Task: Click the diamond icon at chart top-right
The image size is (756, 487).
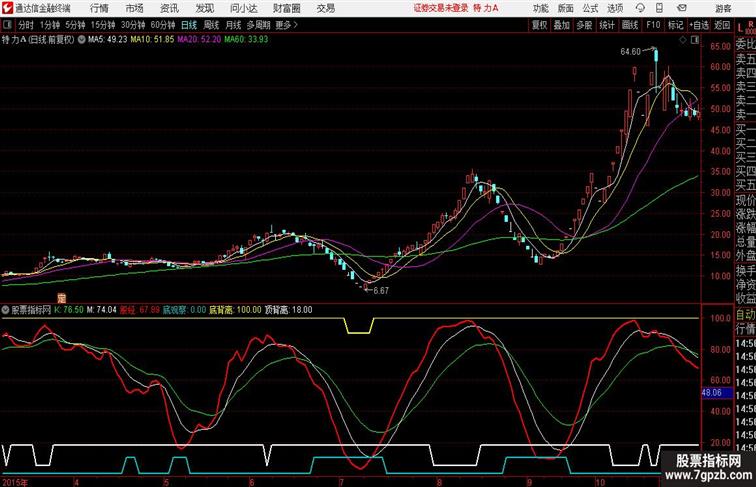Action: [683, 40]
